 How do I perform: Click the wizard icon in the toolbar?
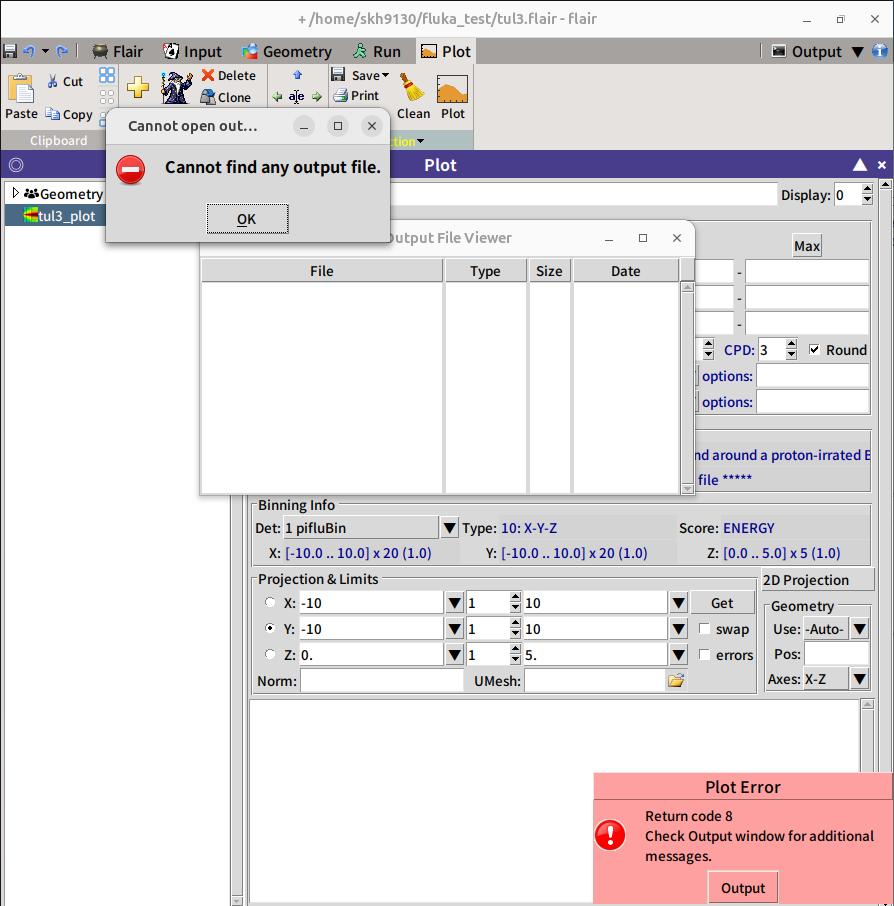point(176,88)
